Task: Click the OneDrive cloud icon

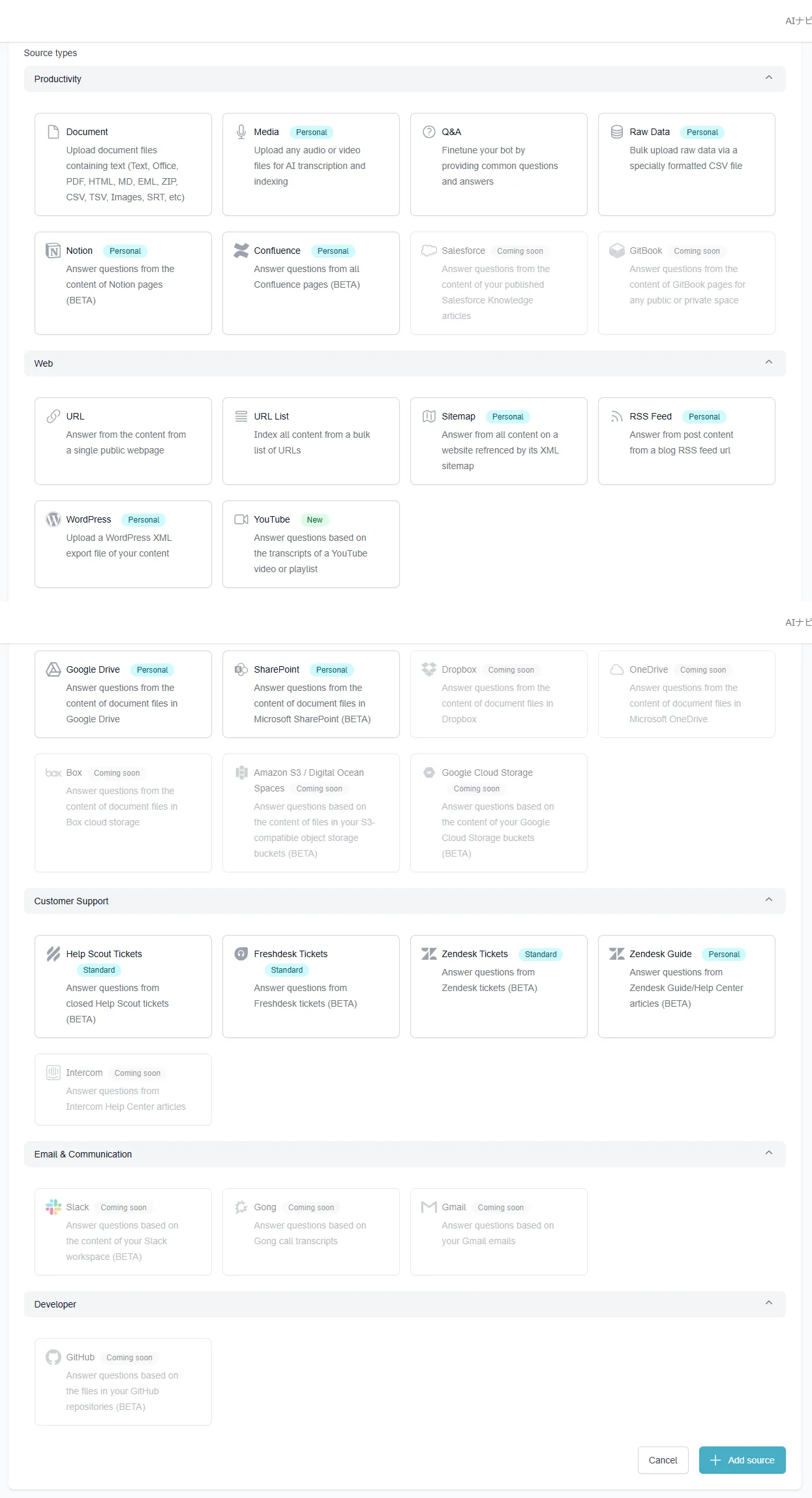Action: (617, 669)
